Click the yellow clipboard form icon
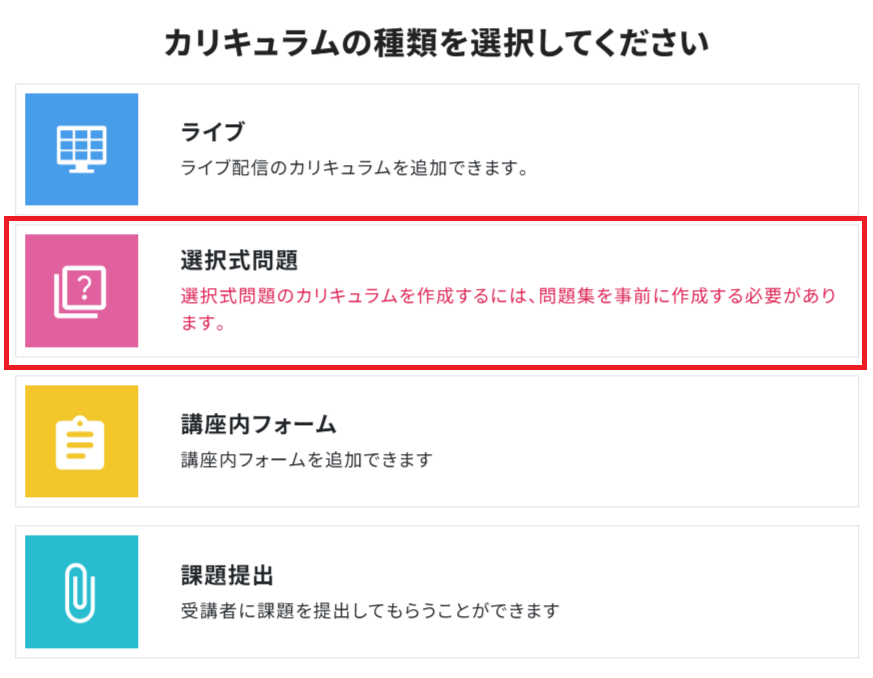Screen dimensions: 873x678 (x=81, y=441)
